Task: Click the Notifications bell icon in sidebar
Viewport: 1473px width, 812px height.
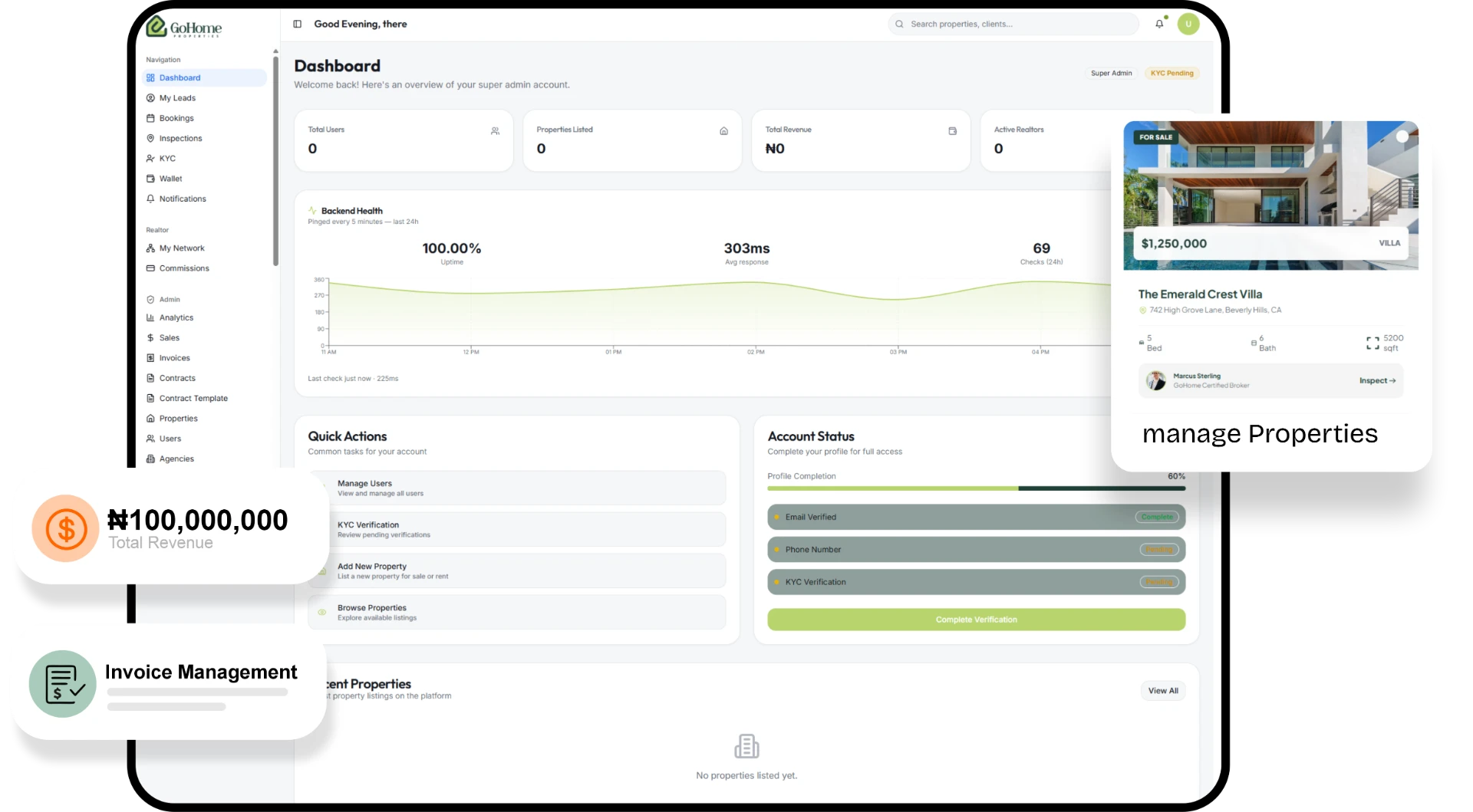Action: tap(150, 199)
